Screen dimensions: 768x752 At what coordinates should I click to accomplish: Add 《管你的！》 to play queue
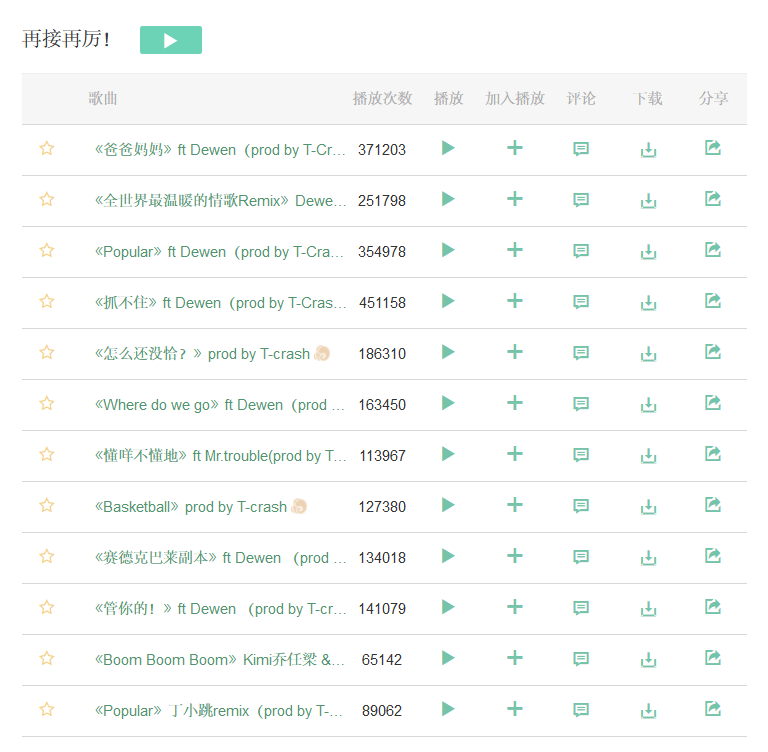[515, 607]
